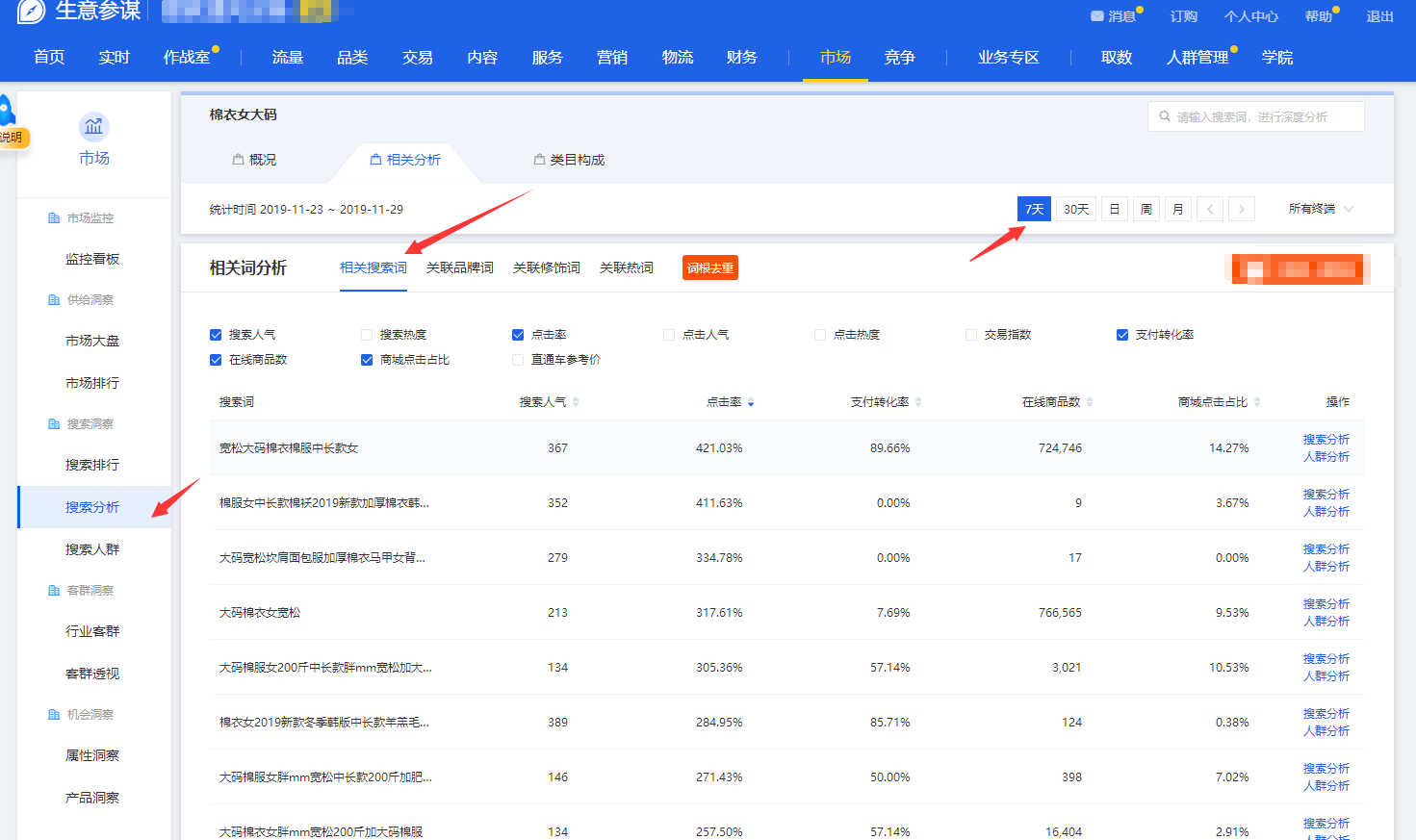Viewport: 1416px width, 840px height.
Task: Go to next date period arrow
Action: [1242, 209]
